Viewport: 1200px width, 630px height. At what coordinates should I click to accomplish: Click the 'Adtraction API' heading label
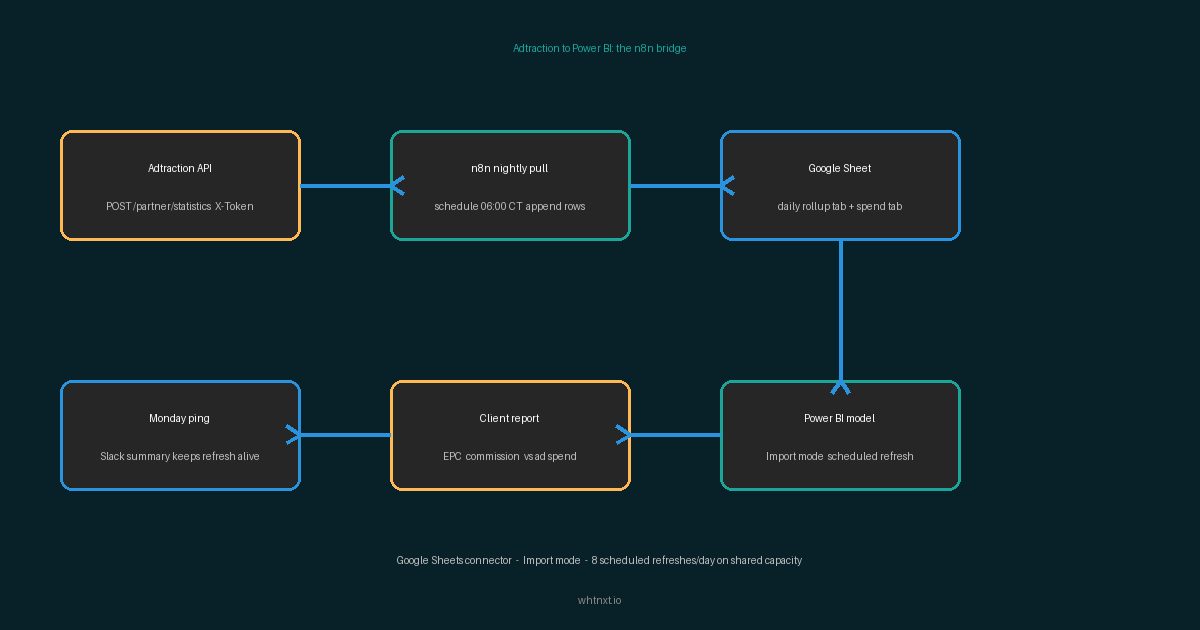pos(180,168)
